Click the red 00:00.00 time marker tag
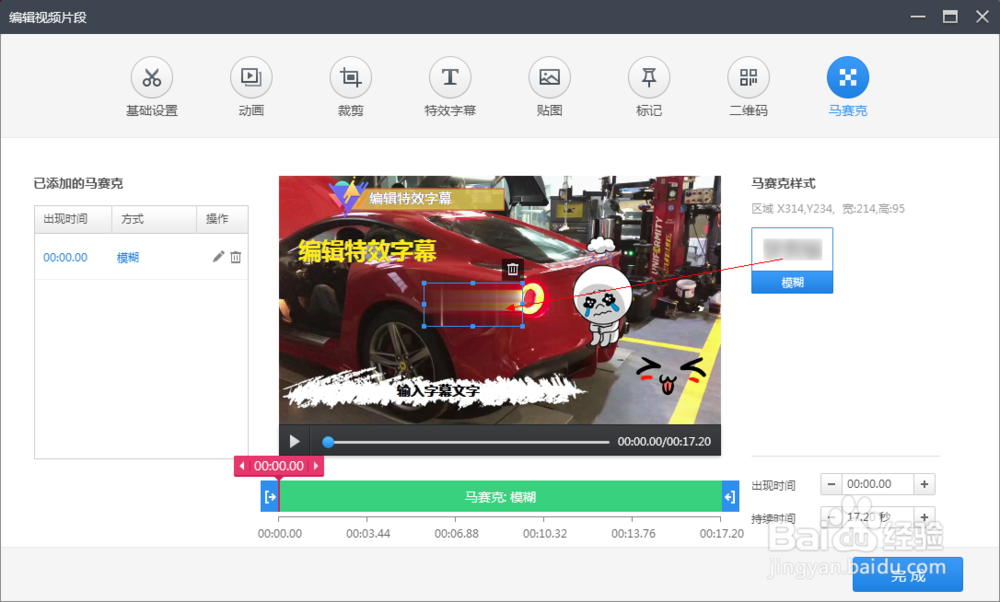This screenshot has width=1000, height=602. click(x=280, y=466)
